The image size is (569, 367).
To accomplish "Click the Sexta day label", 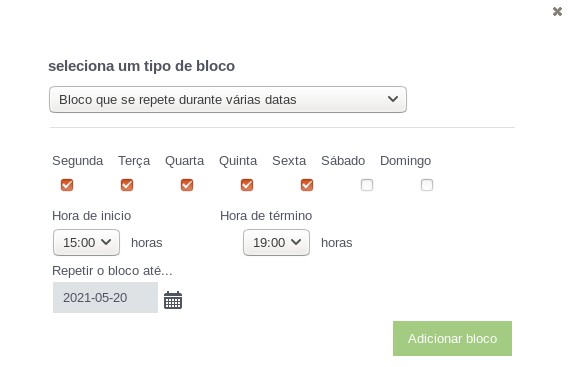I will (289, 161).
